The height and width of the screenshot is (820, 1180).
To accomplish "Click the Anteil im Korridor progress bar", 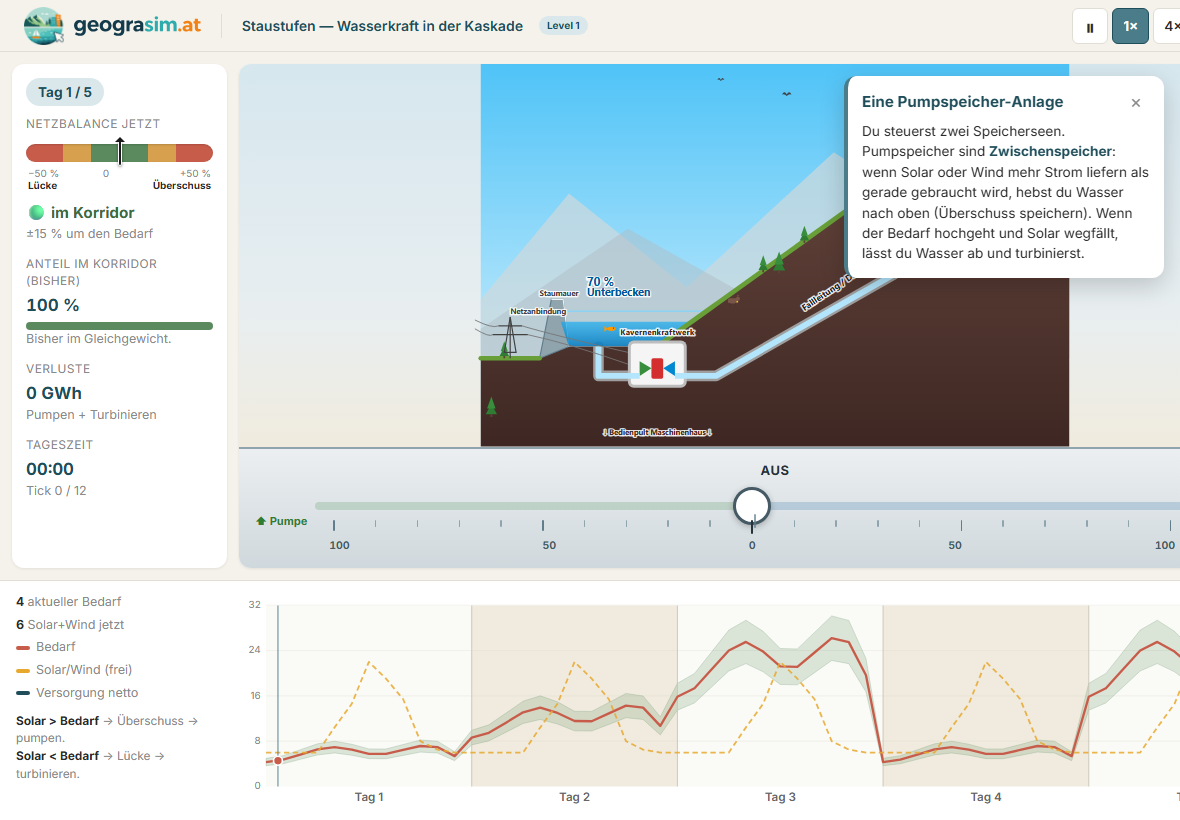I will click(x=120, y=326).
